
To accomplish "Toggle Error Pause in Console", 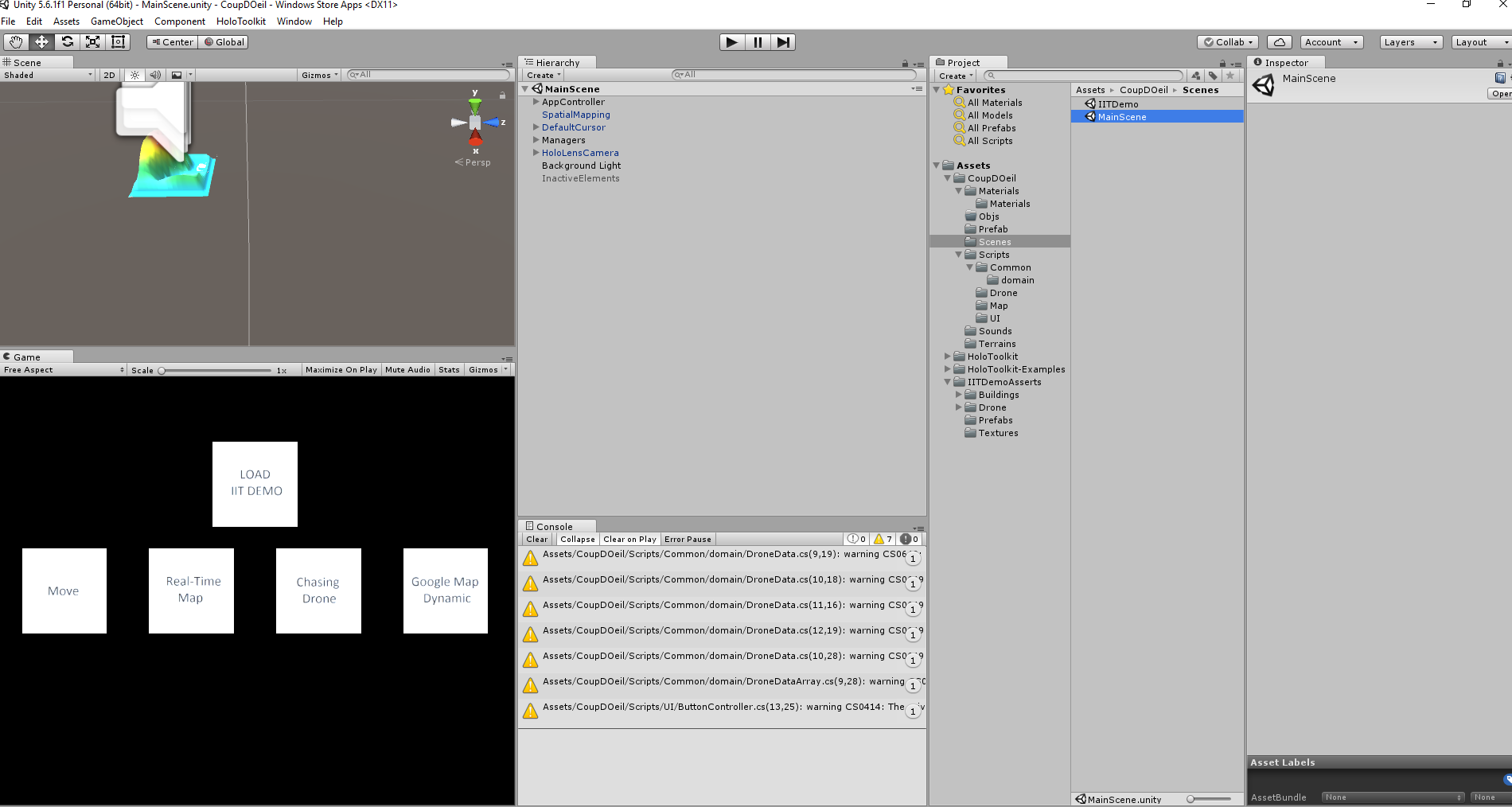I will (x=688, y=539).
